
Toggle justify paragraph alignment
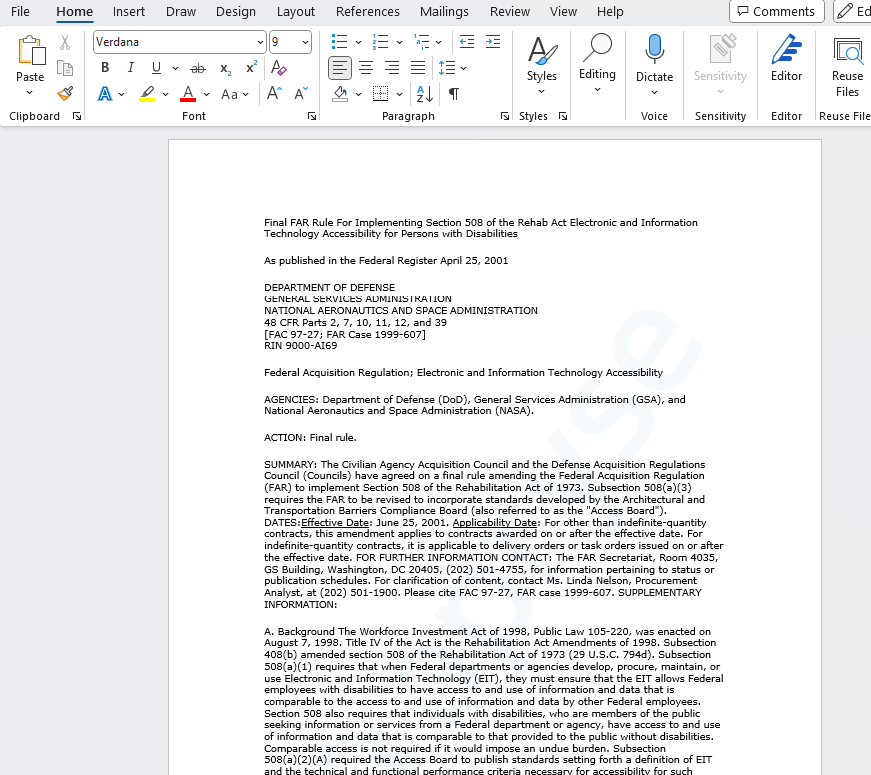click(x=417, y=68)
